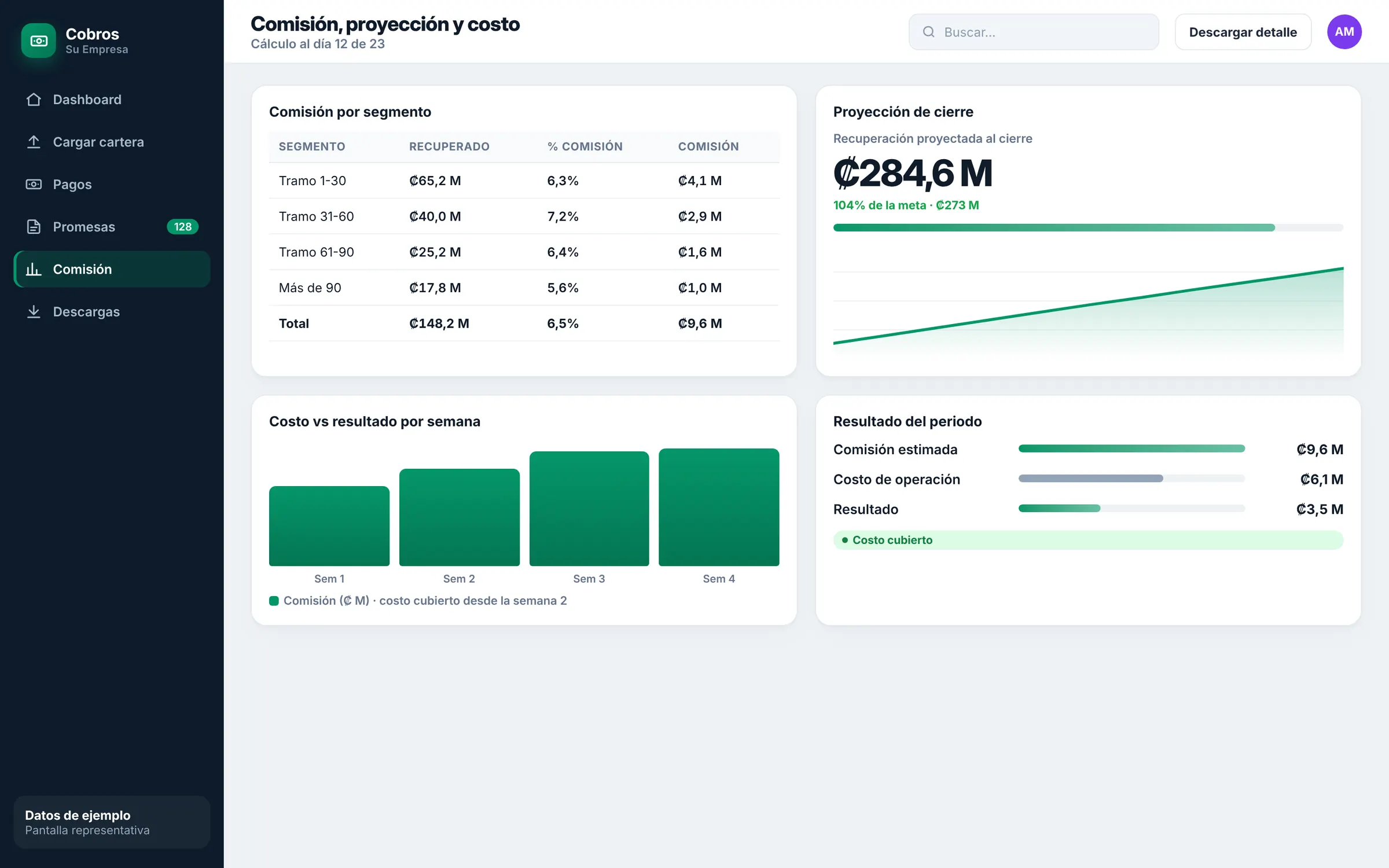The width and height of the screenshot is (1389, 868).
Task: Click the Promesas document icon
Action: (x=34, y=227)
